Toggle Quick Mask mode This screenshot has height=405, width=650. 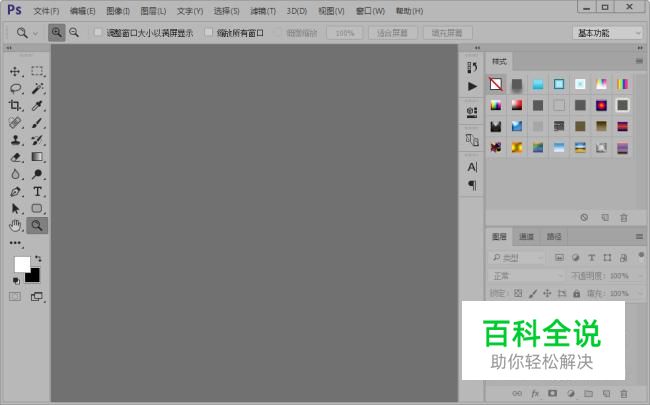[15, 296]
